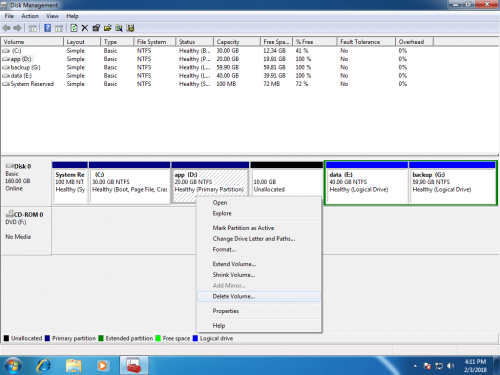The width and height of the screenshot is (500, 375).
Task: Click the drive icon beside (C:) volume
Action: 6,51
